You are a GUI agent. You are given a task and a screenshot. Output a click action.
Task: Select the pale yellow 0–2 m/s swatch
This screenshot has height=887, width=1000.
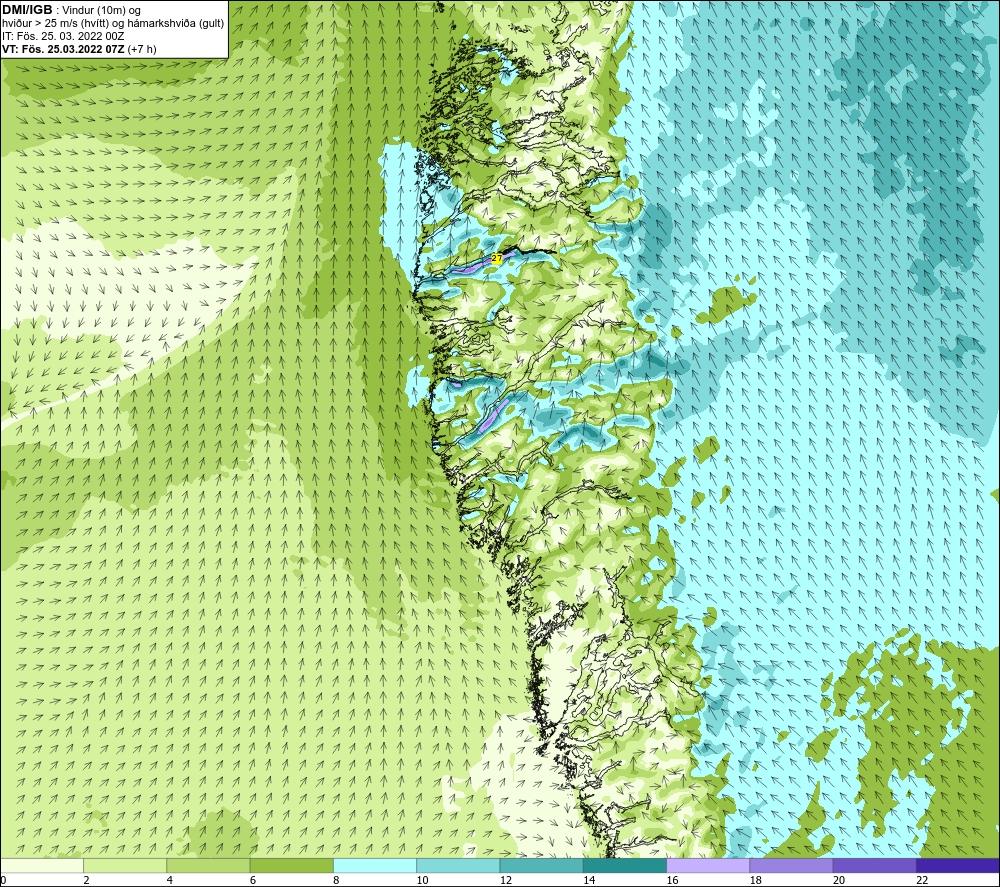pyautogui.click(x=41, y=865)
